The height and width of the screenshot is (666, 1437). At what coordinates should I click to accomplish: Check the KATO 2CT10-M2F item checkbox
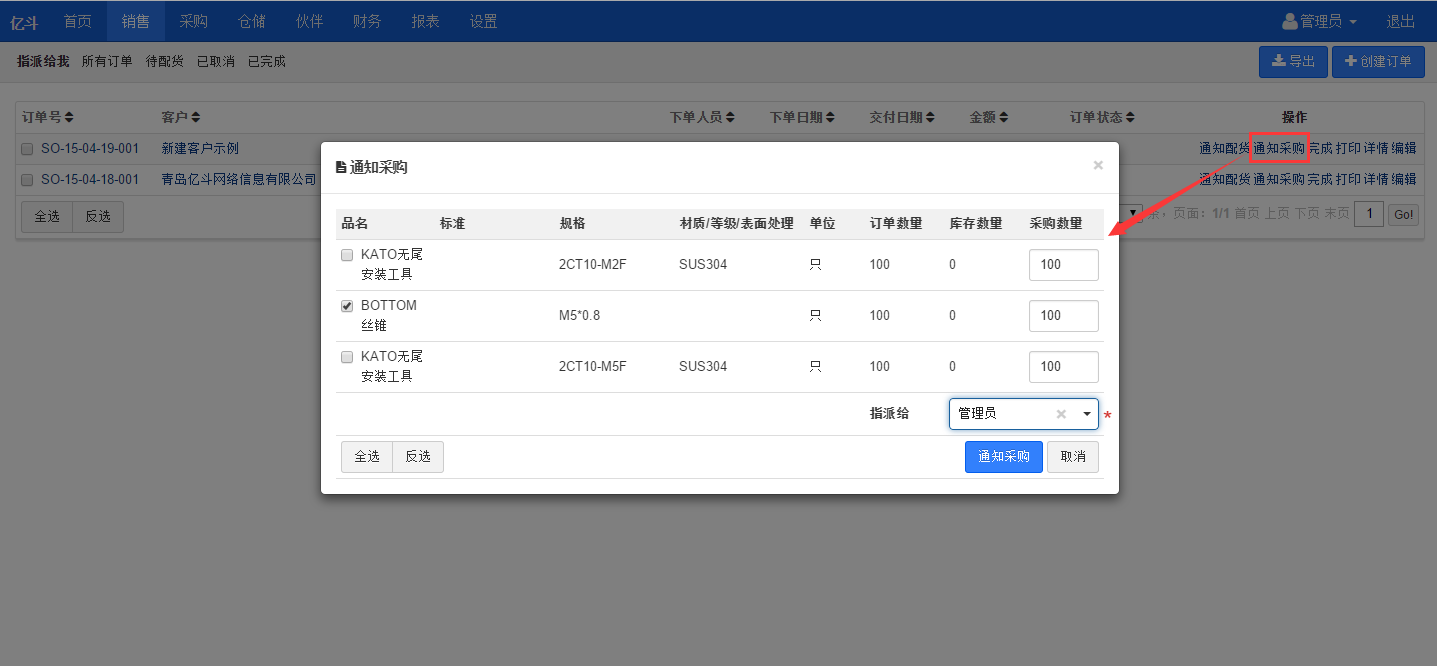tap(347, 255)
